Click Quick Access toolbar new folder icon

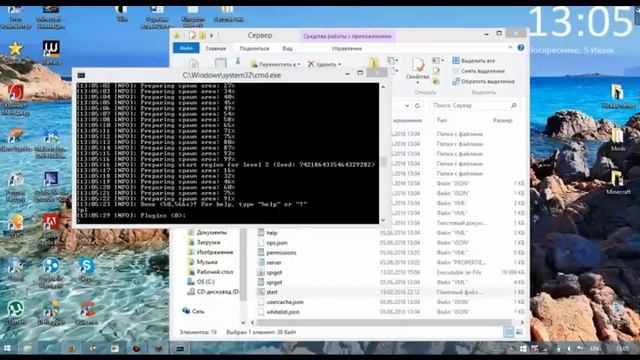pos(202,36)
